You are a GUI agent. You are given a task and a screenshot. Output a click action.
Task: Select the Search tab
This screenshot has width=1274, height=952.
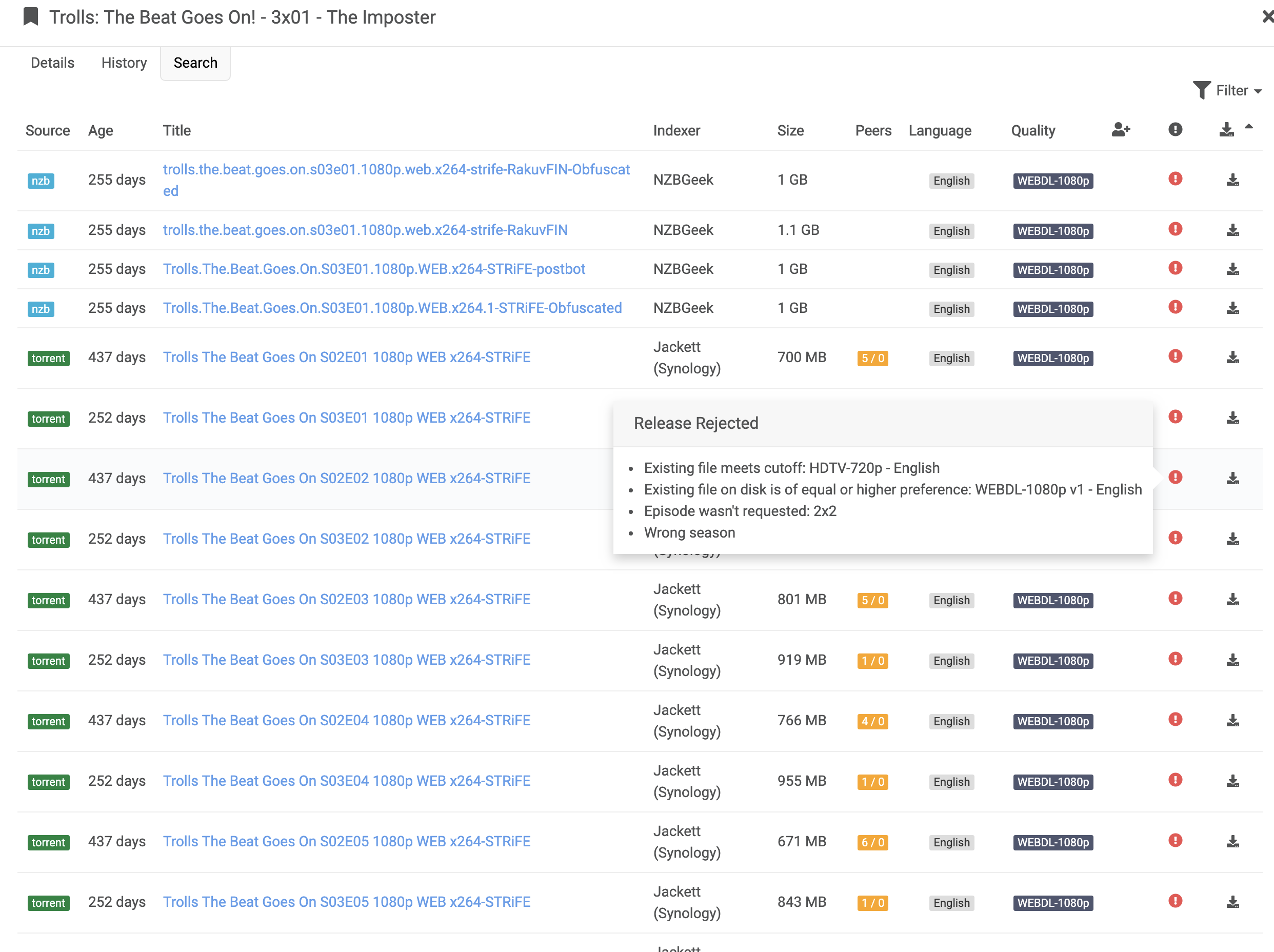click(x=195, y=62)
